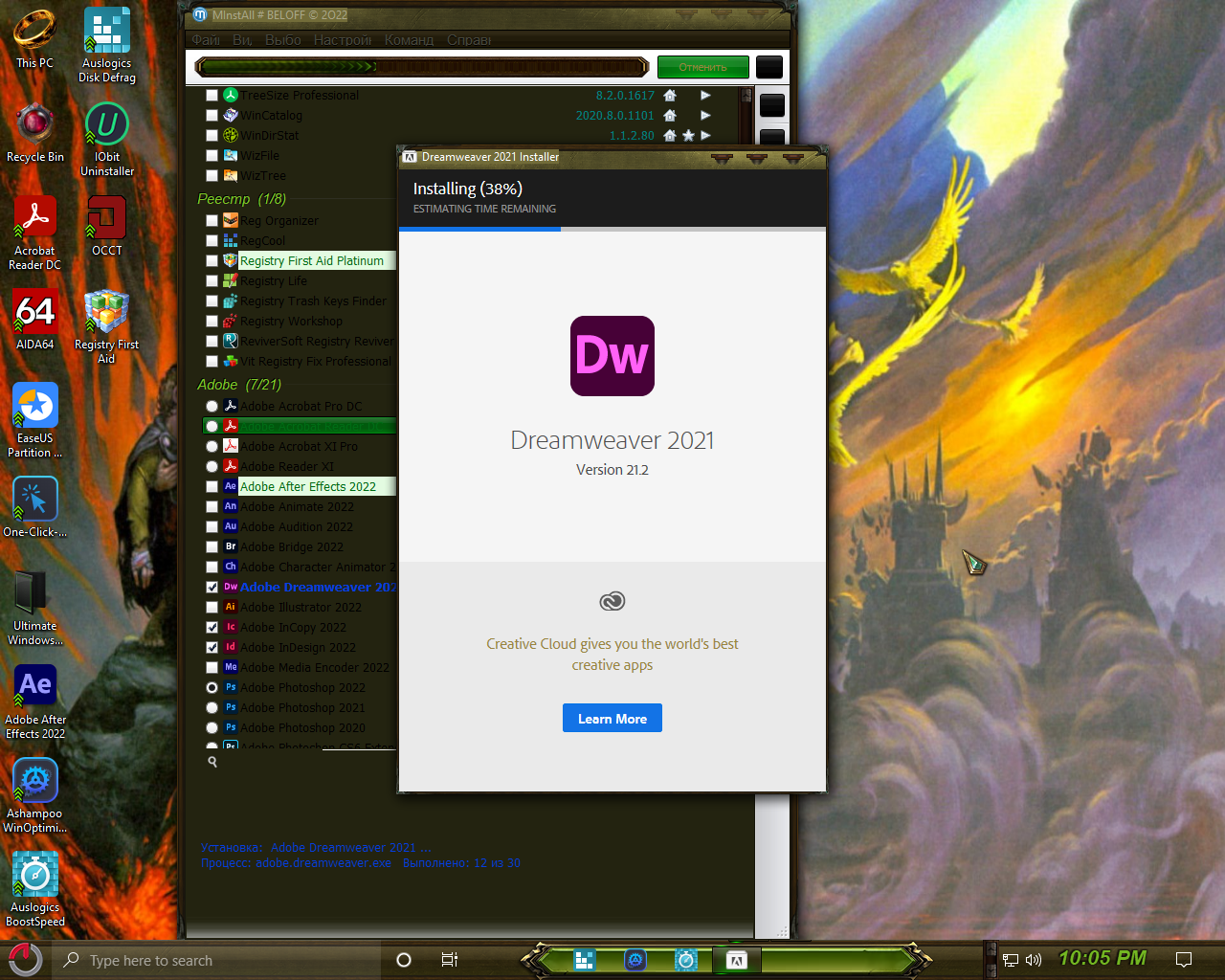Collapse the Реестр (1/8) group header
The image size is (1225, 980).
241,199
